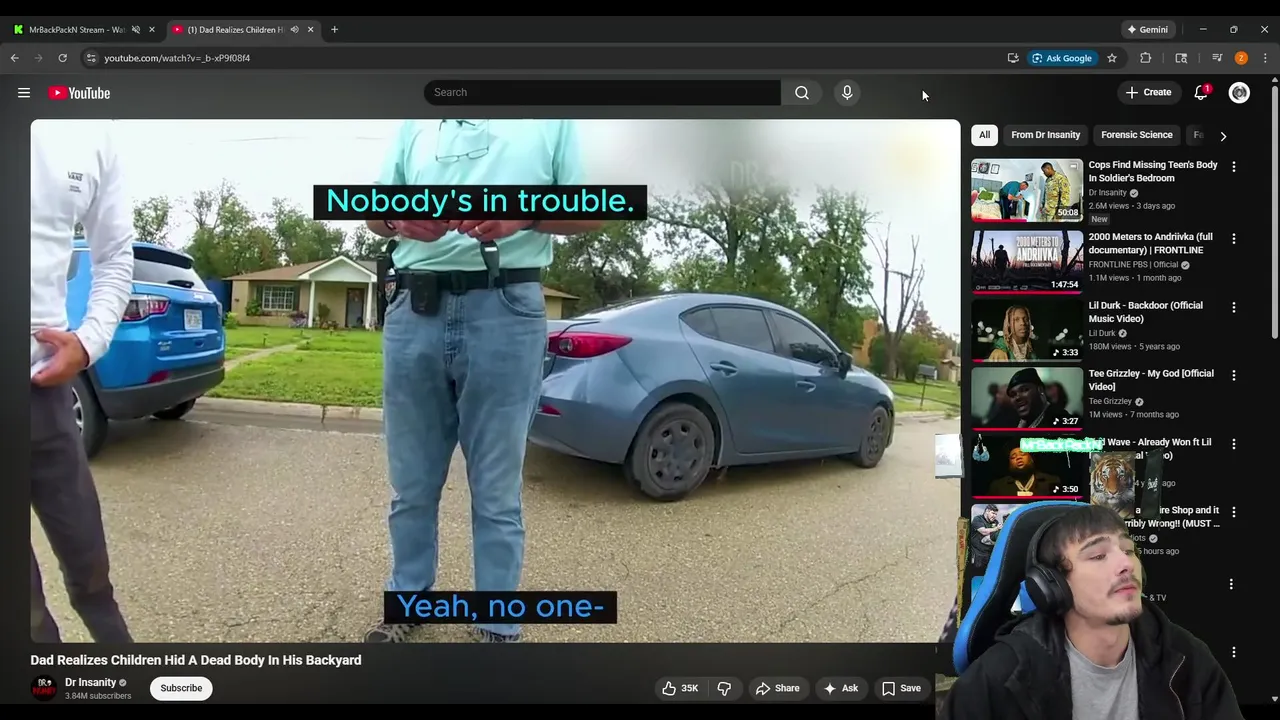
Task: Open a new browser tab
Action: tap(334, 30)
